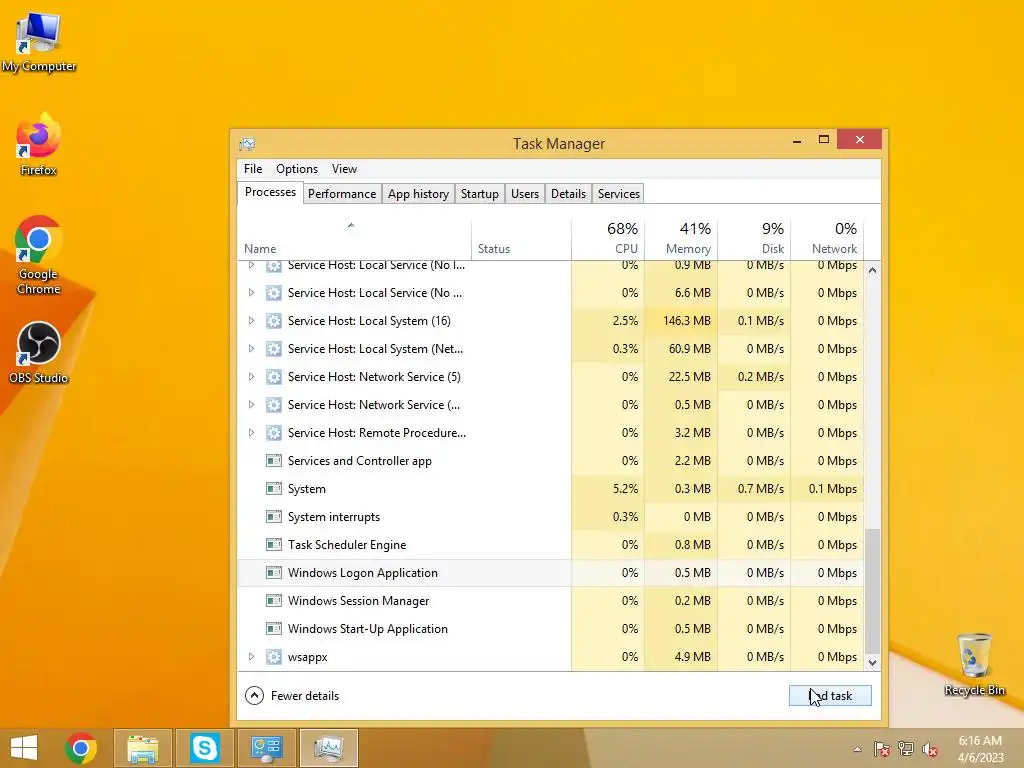Click the Task Manager title bar icon

[x=248, y=144]
